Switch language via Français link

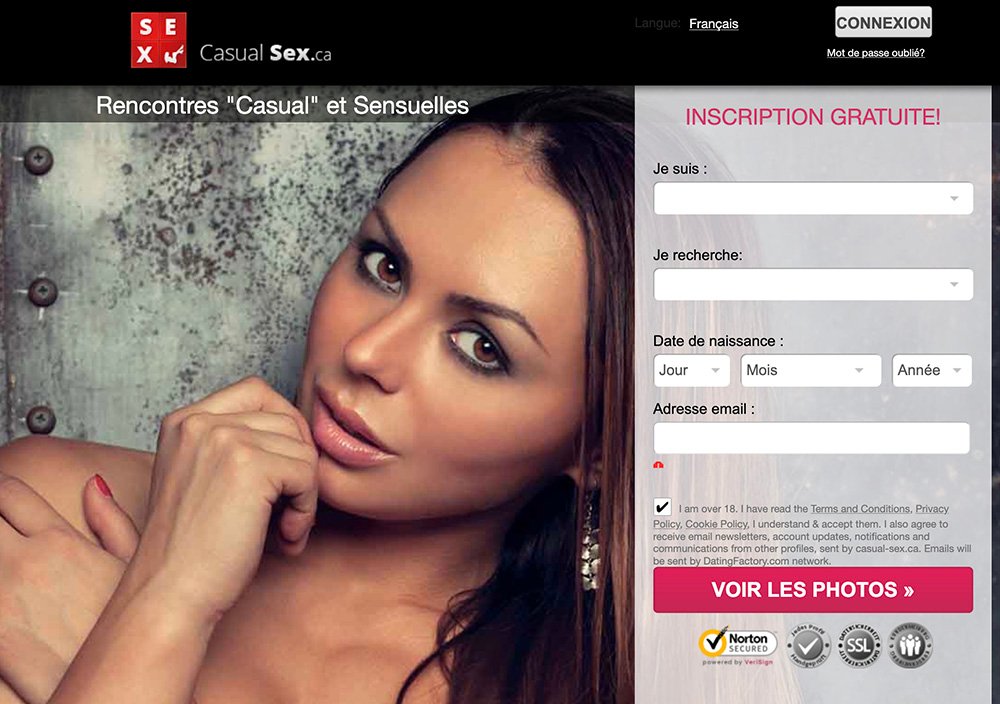[x=714, y=24]
